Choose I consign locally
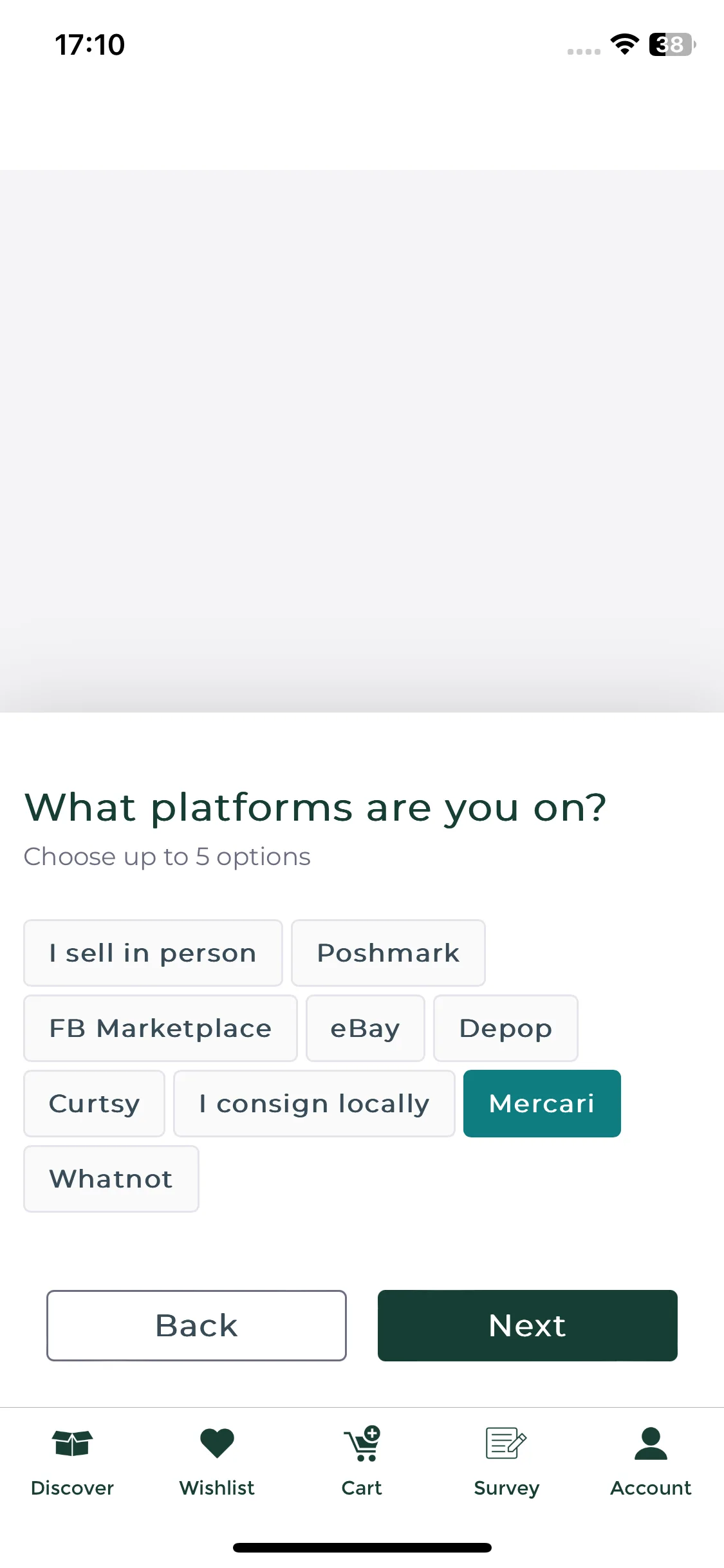The height and width of the screenshot is (1568, 724). coord(314,1103)
